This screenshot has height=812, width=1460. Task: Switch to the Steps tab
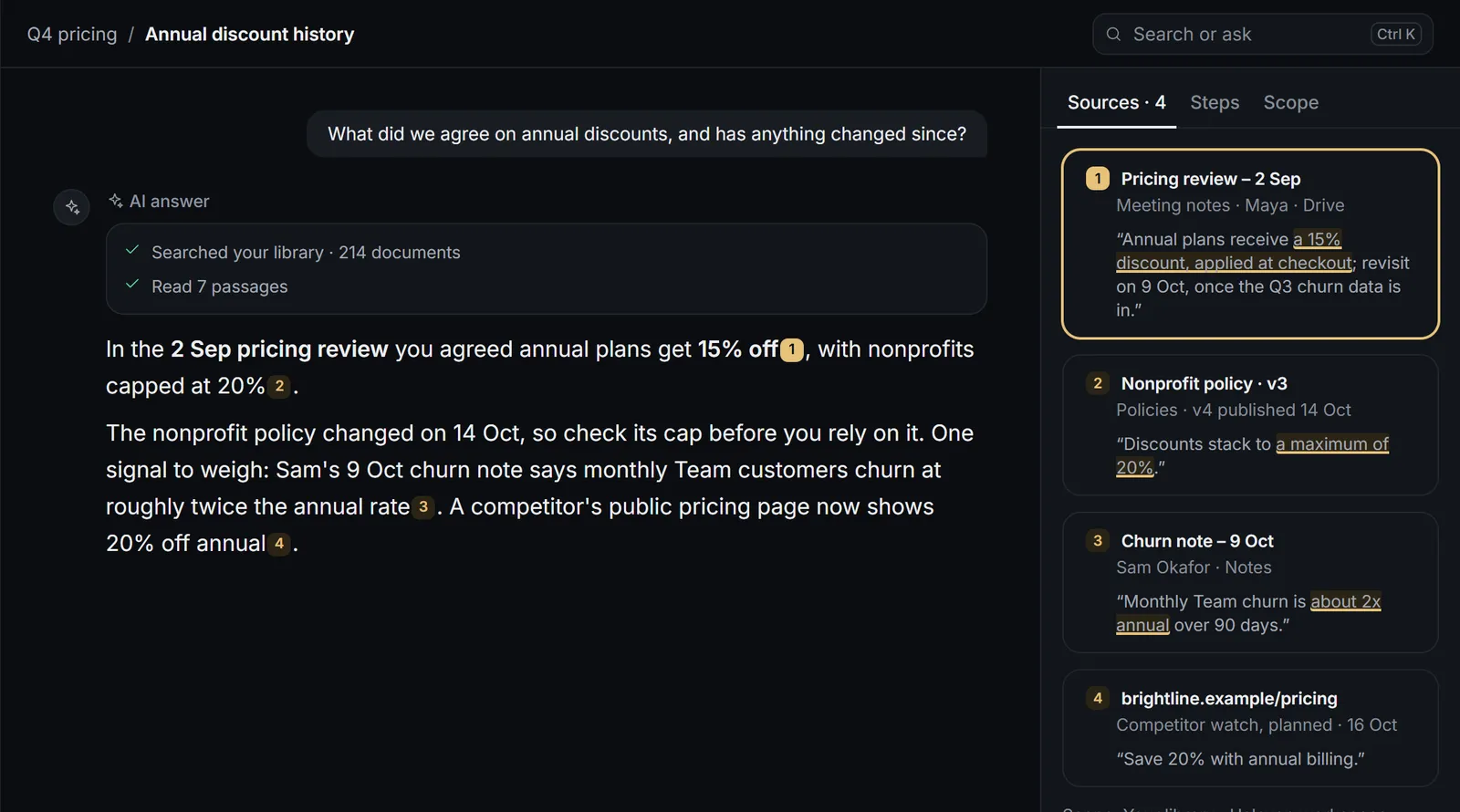point(1215,102)
